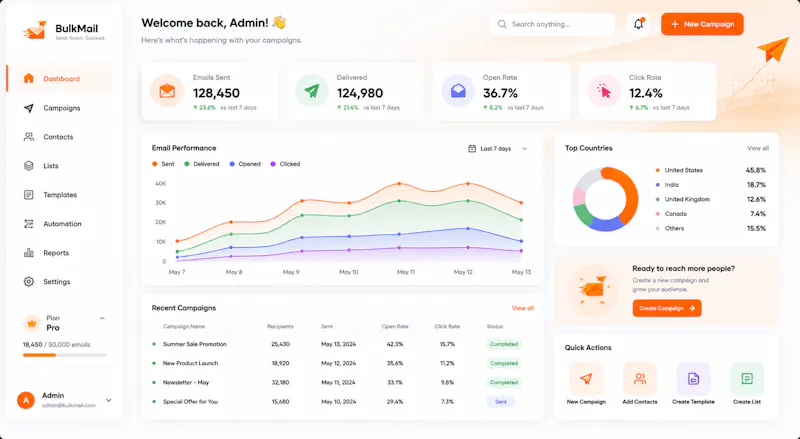Click the United Kingdom legend entry
This screenshot has height=439, width=800.
[711, 199]
